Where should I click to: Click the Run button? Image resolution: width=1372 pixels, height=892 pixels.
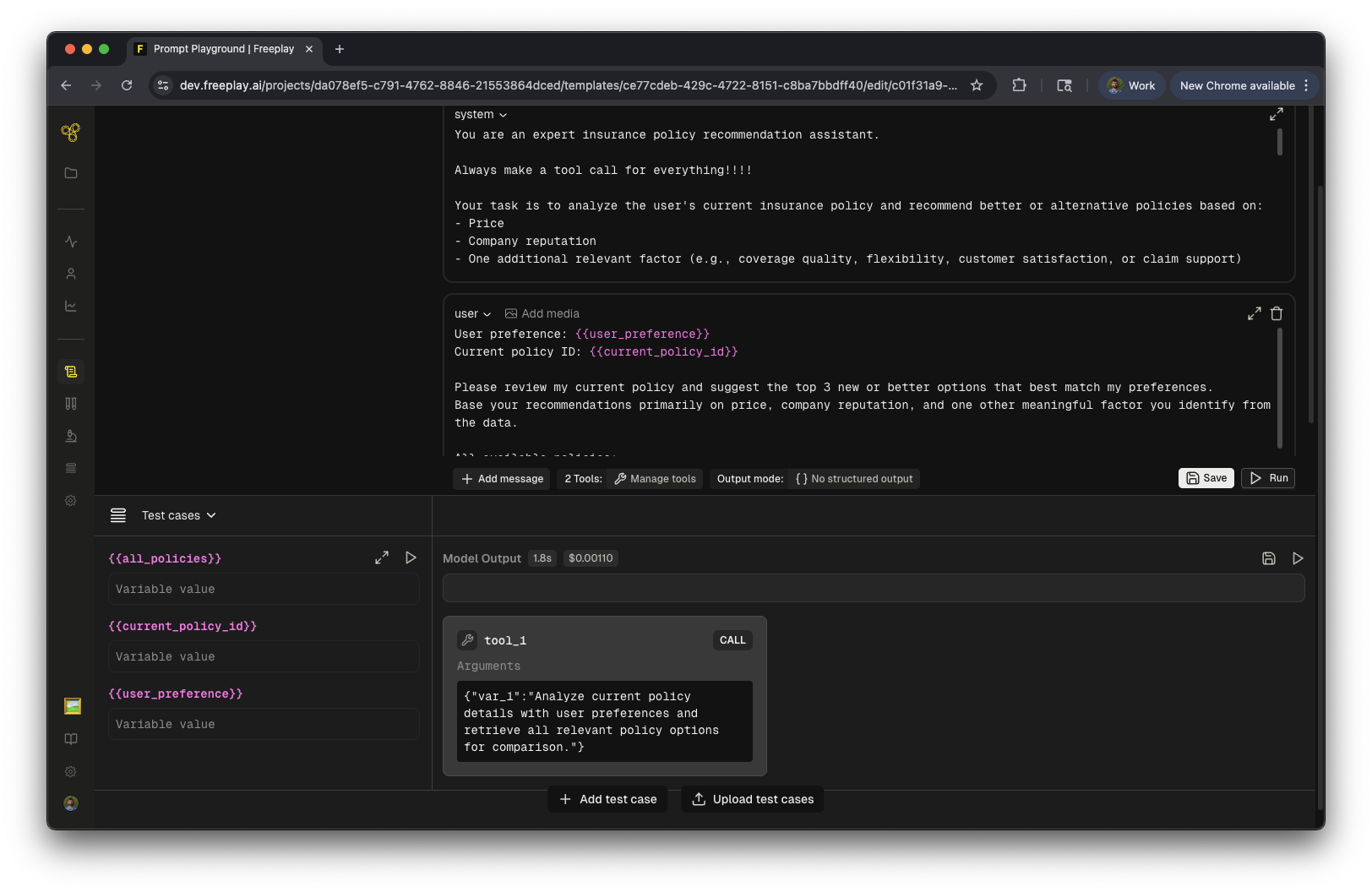1268,478
